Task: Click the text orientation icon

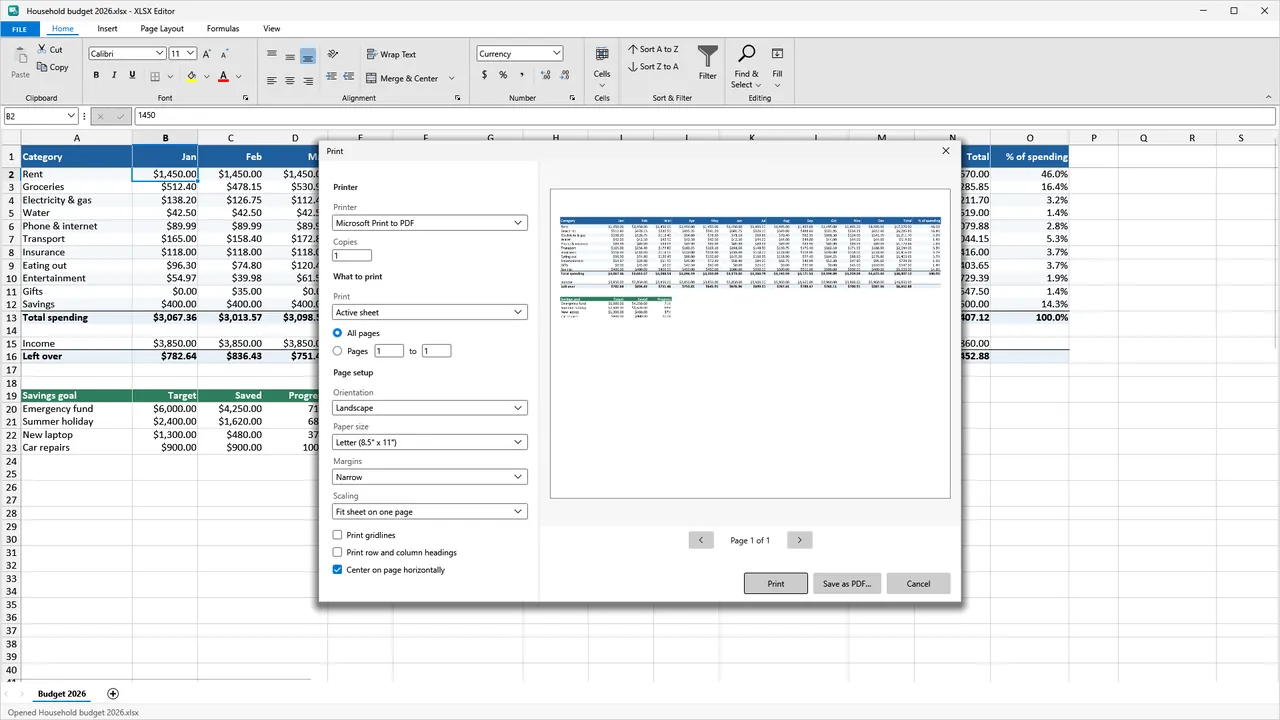Action: click(x=333, y=54)
